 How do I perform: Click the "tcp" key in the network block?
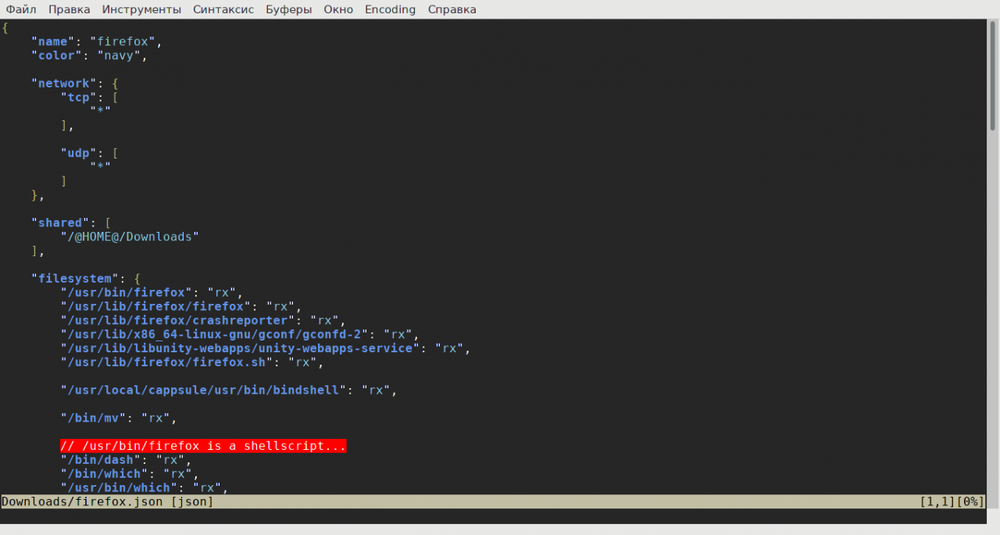80,98
